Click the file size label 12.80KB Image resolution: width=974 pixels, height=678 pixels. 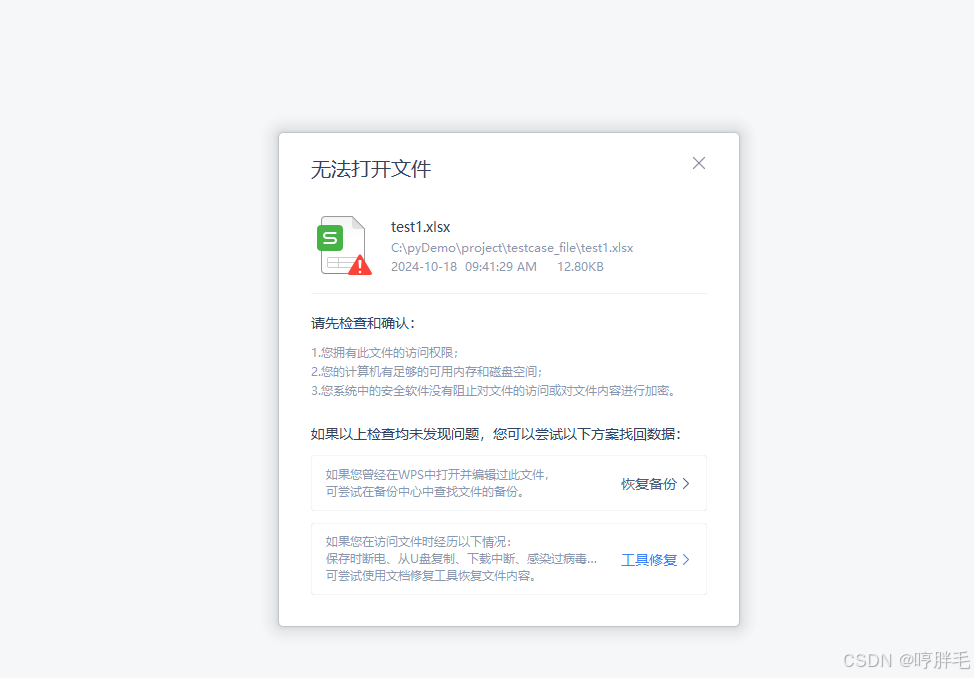580,266
